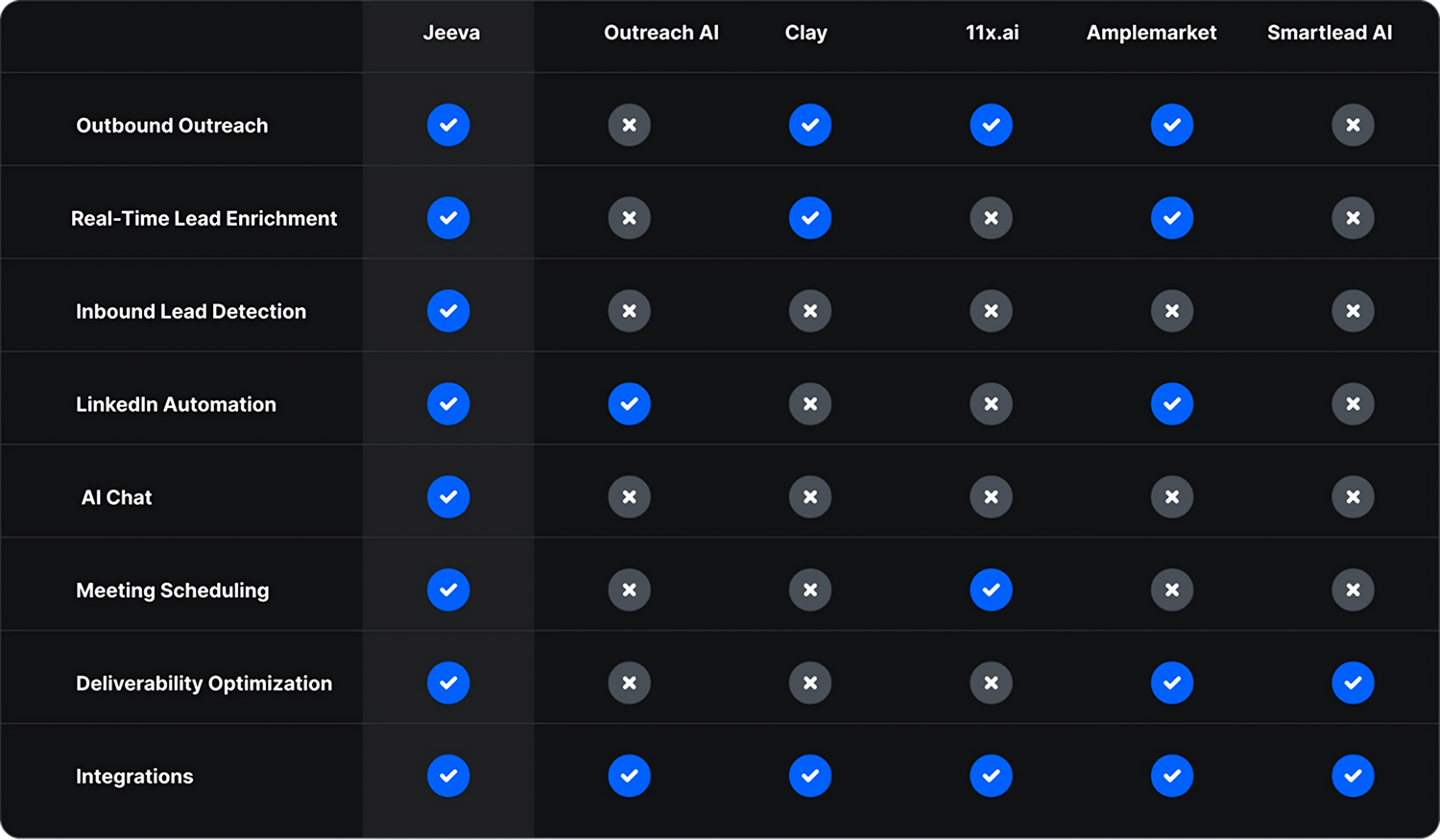Click Outreach AI's LinkedIn Automation checkmark

[x=629, y=404]
